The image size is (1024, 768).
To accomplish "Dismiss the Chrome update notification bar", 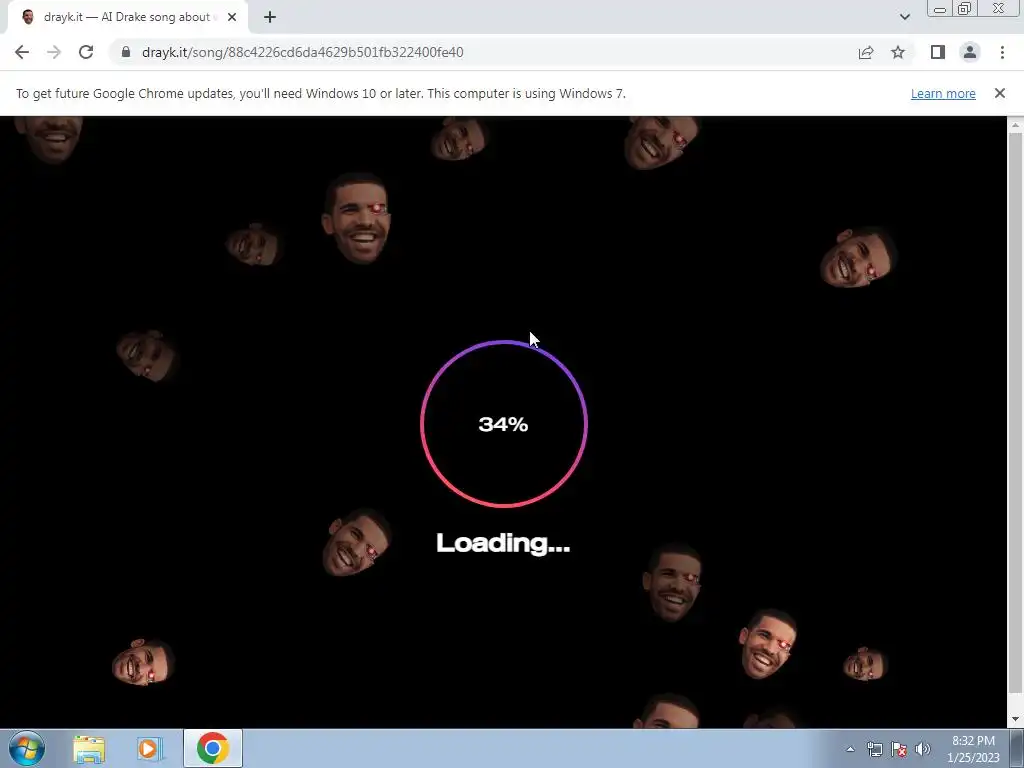I will [x=1000, y=93].
